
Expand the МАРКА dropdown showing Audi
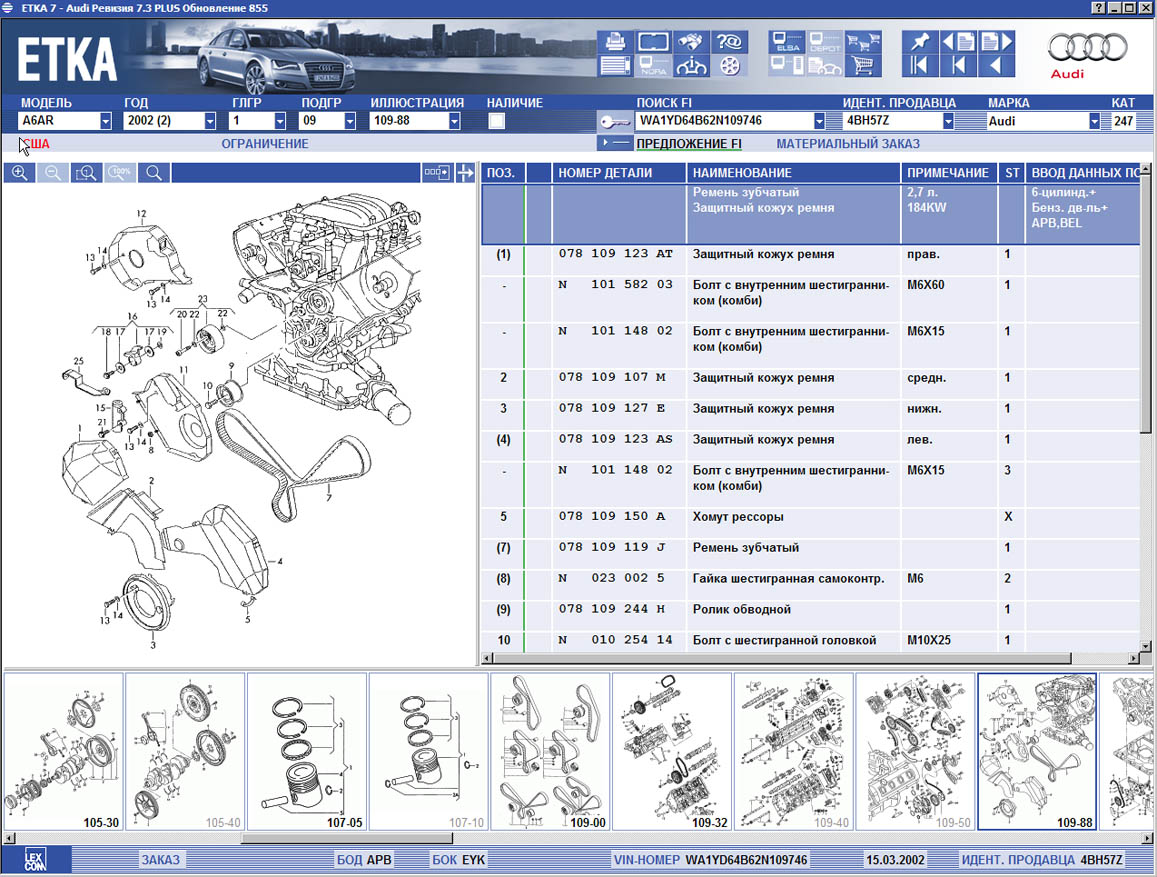[1094, 121]
